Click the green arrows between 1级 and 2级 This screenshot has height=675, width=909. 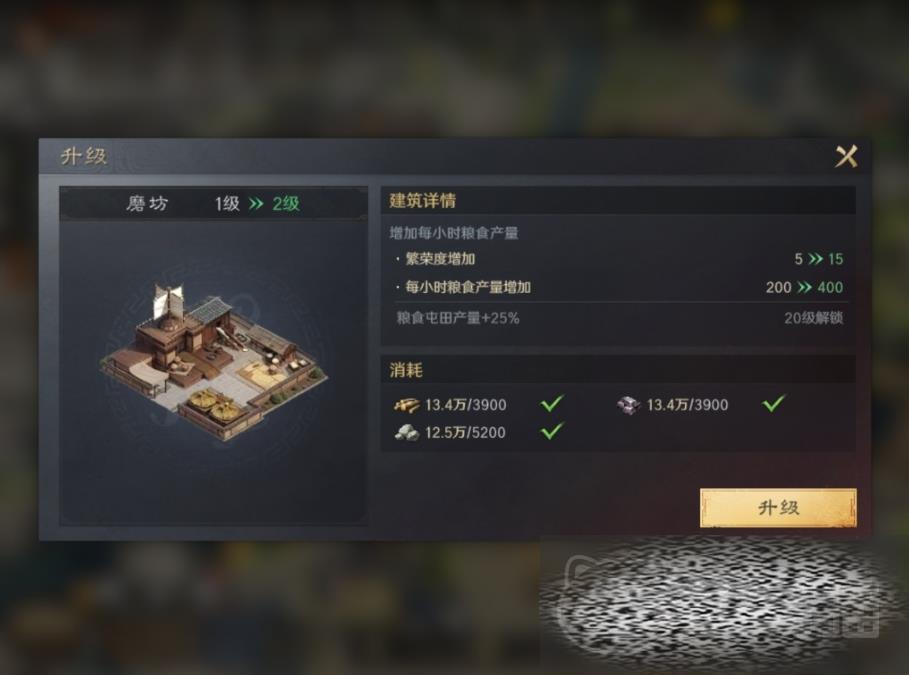tap(256, 204)
